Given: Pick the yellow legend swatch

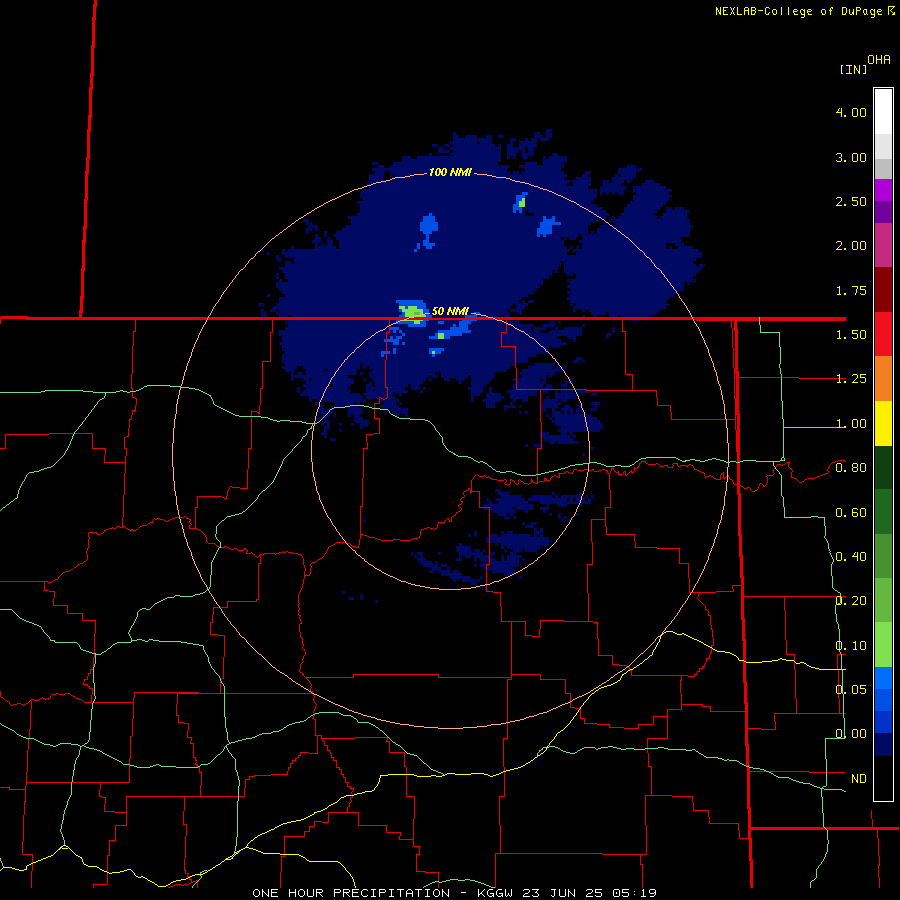Looking at the screenshot, I should click(x=883, y=423).
